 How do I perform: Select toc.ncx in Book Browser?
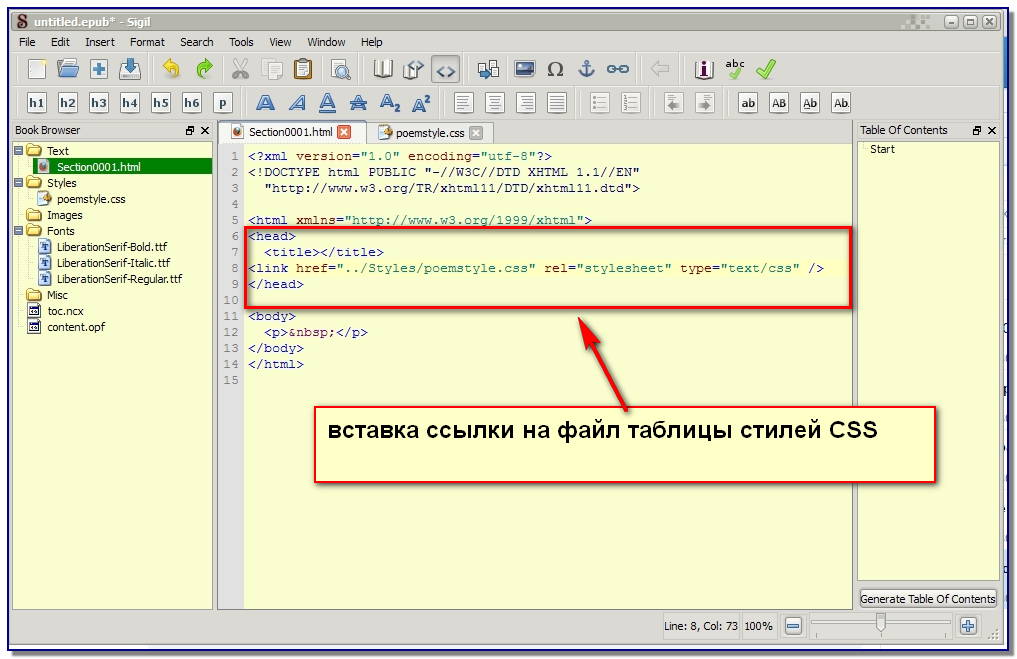coord(65,311)
